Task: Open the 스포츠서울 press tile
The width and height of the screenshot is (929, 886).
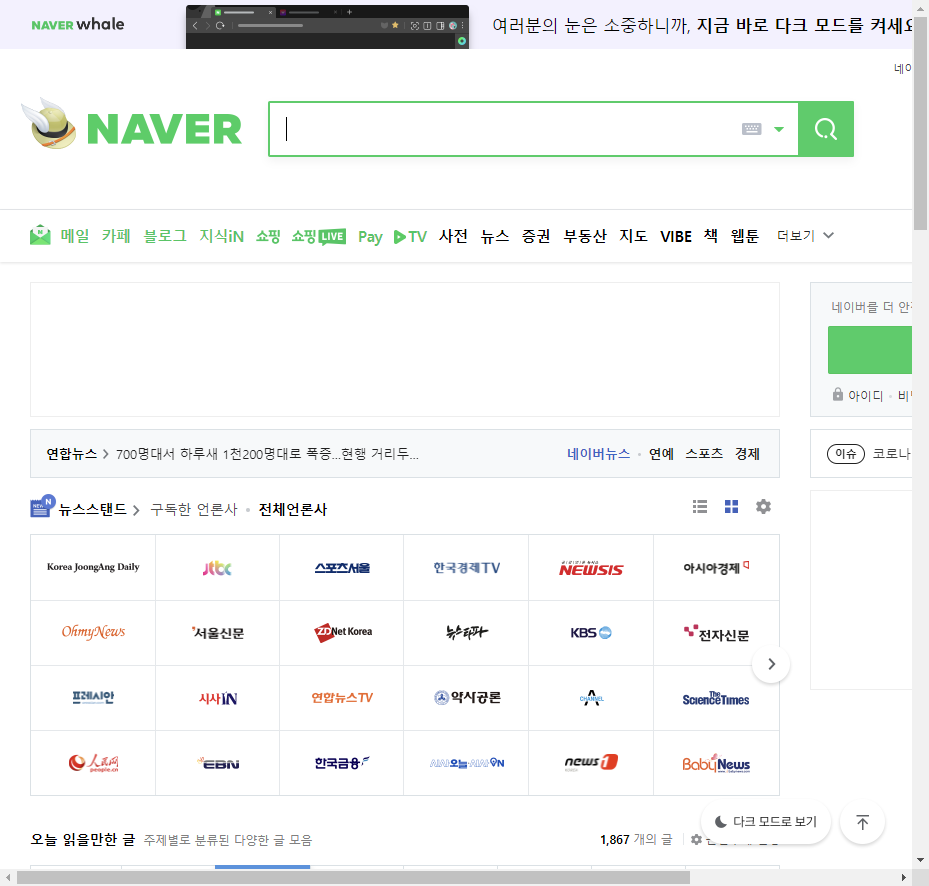Action: click(342, 568)
